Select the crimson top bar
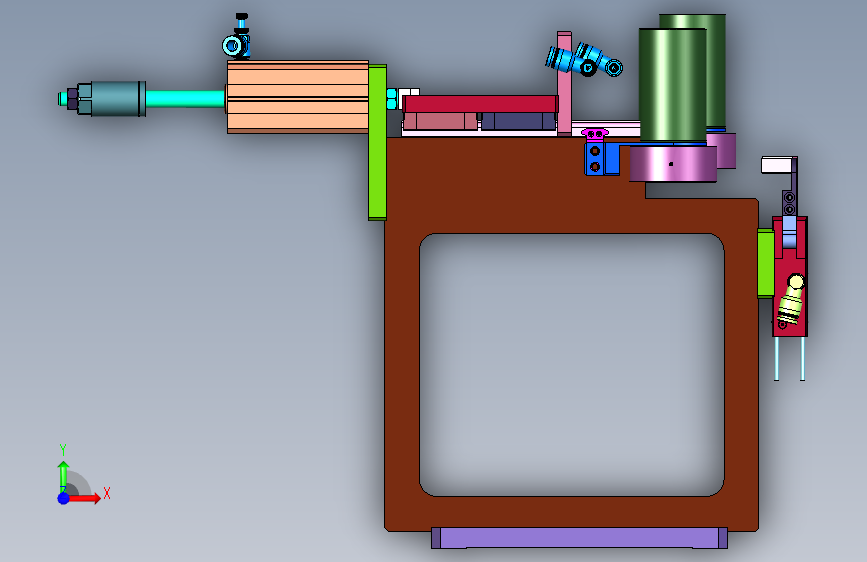 pyautogui.click(x=480, y=104)
